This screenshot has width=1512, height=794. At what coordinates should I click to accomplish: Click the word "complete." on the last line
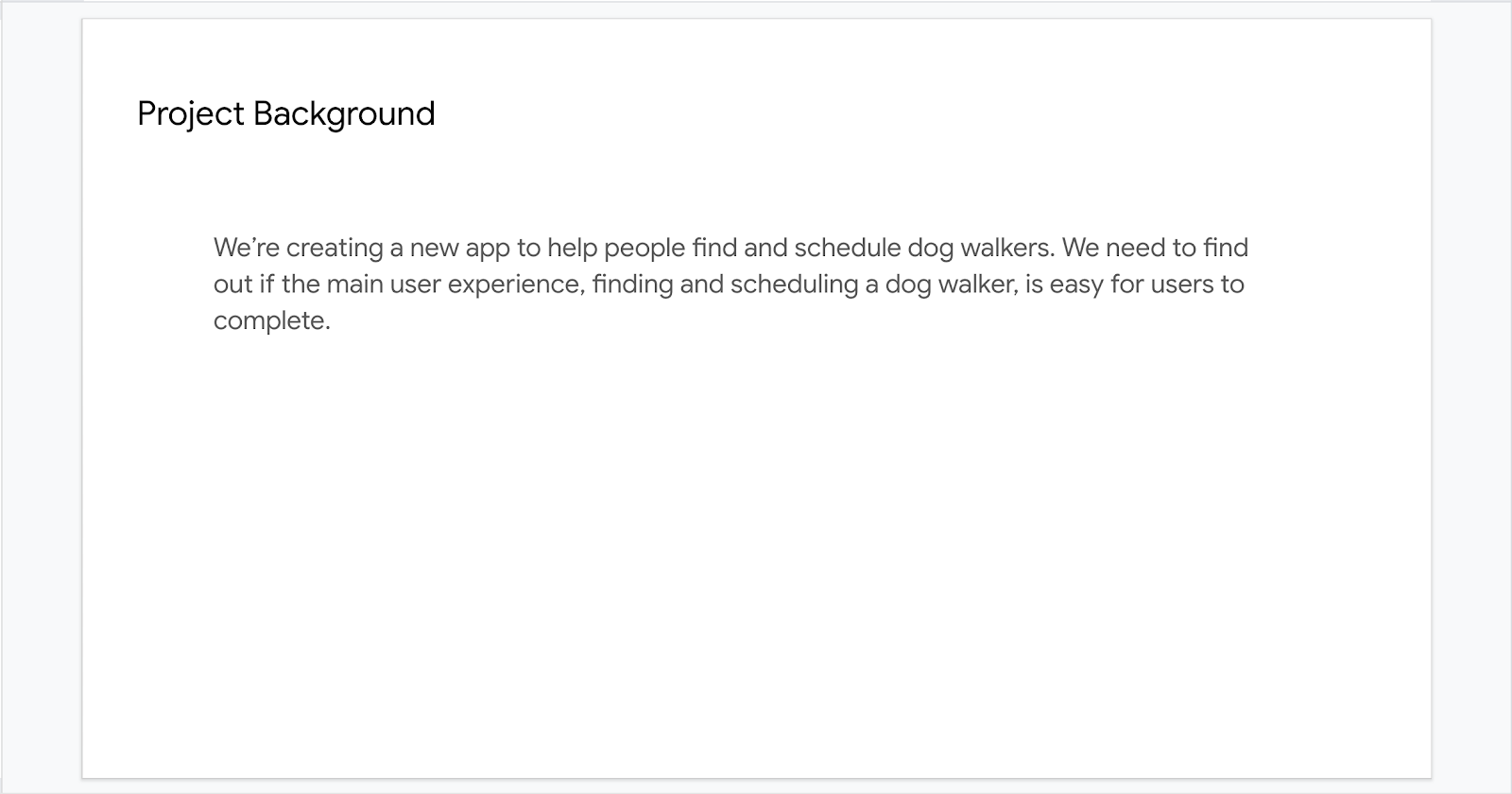click(272, 321)
